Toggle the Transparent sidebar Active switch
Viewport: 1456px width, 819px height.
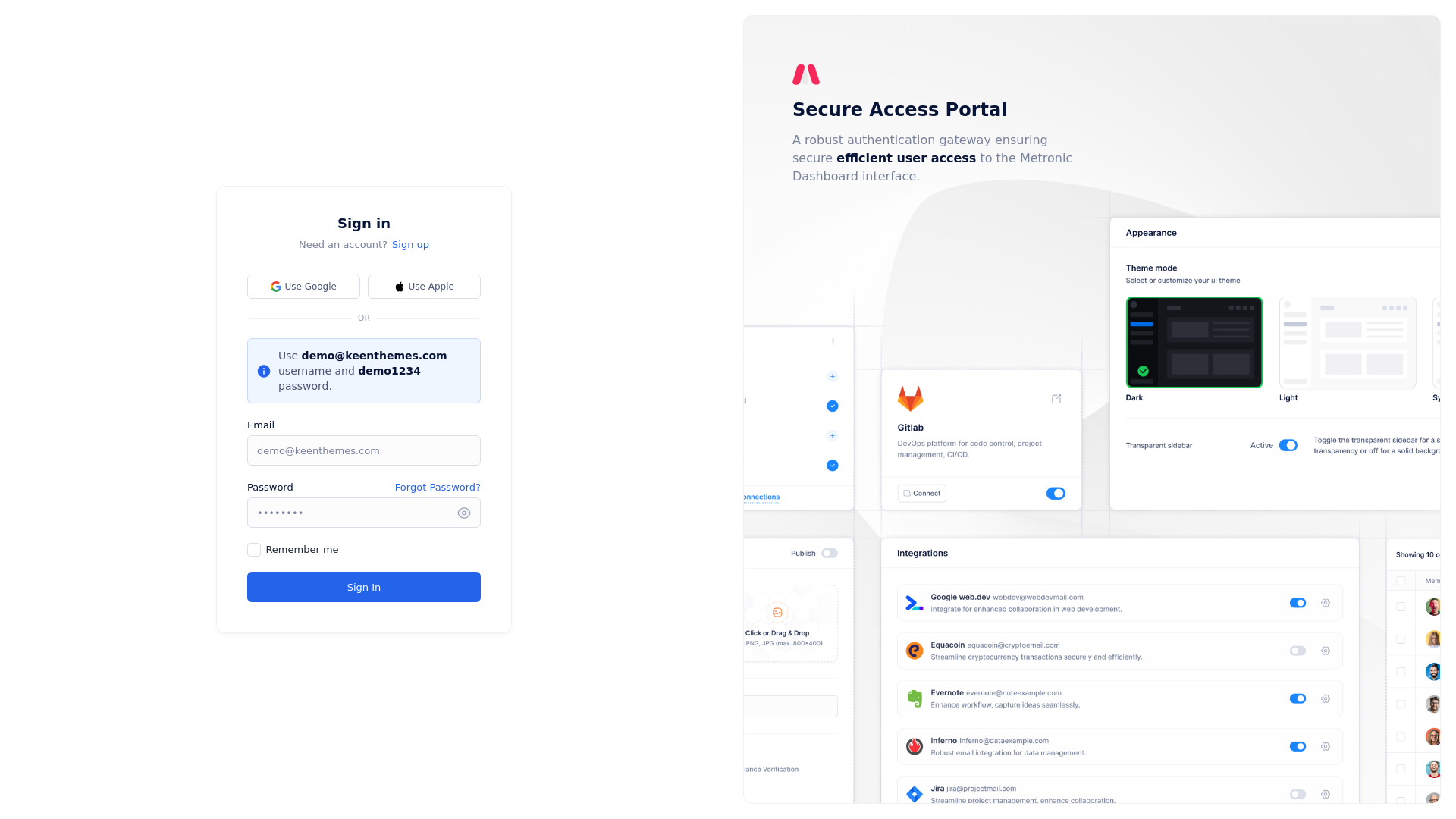pyautogui.click(x=1288, y=445)
